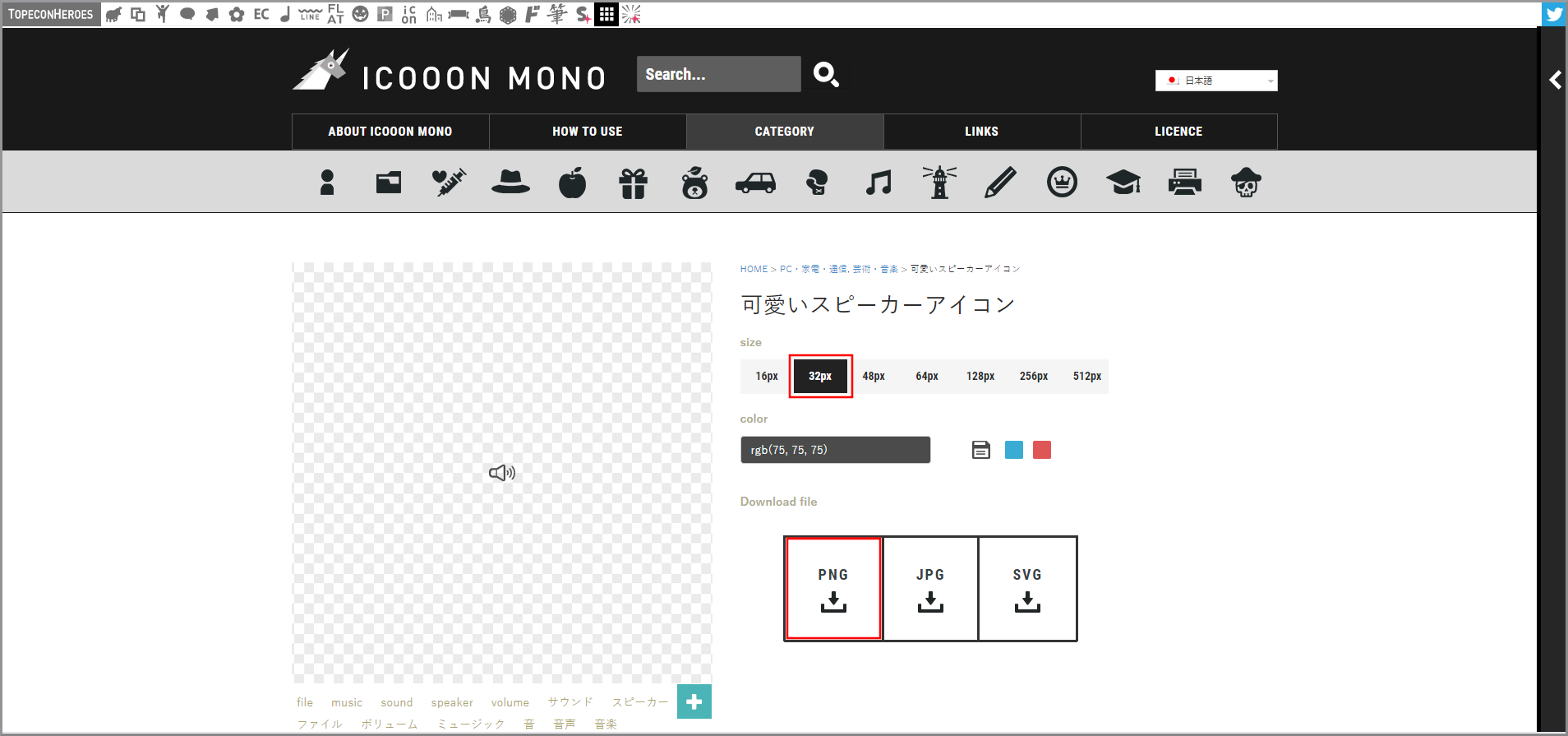Viewport: 1568px width, 736px height.
Task: Select the apple food category icon
Action: [x=572, y=183]
